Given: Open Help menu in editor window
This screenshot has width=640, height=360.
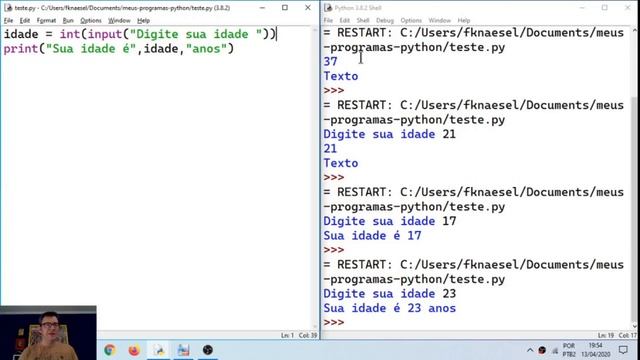Looking at the screenshot, I should point(143,20).
